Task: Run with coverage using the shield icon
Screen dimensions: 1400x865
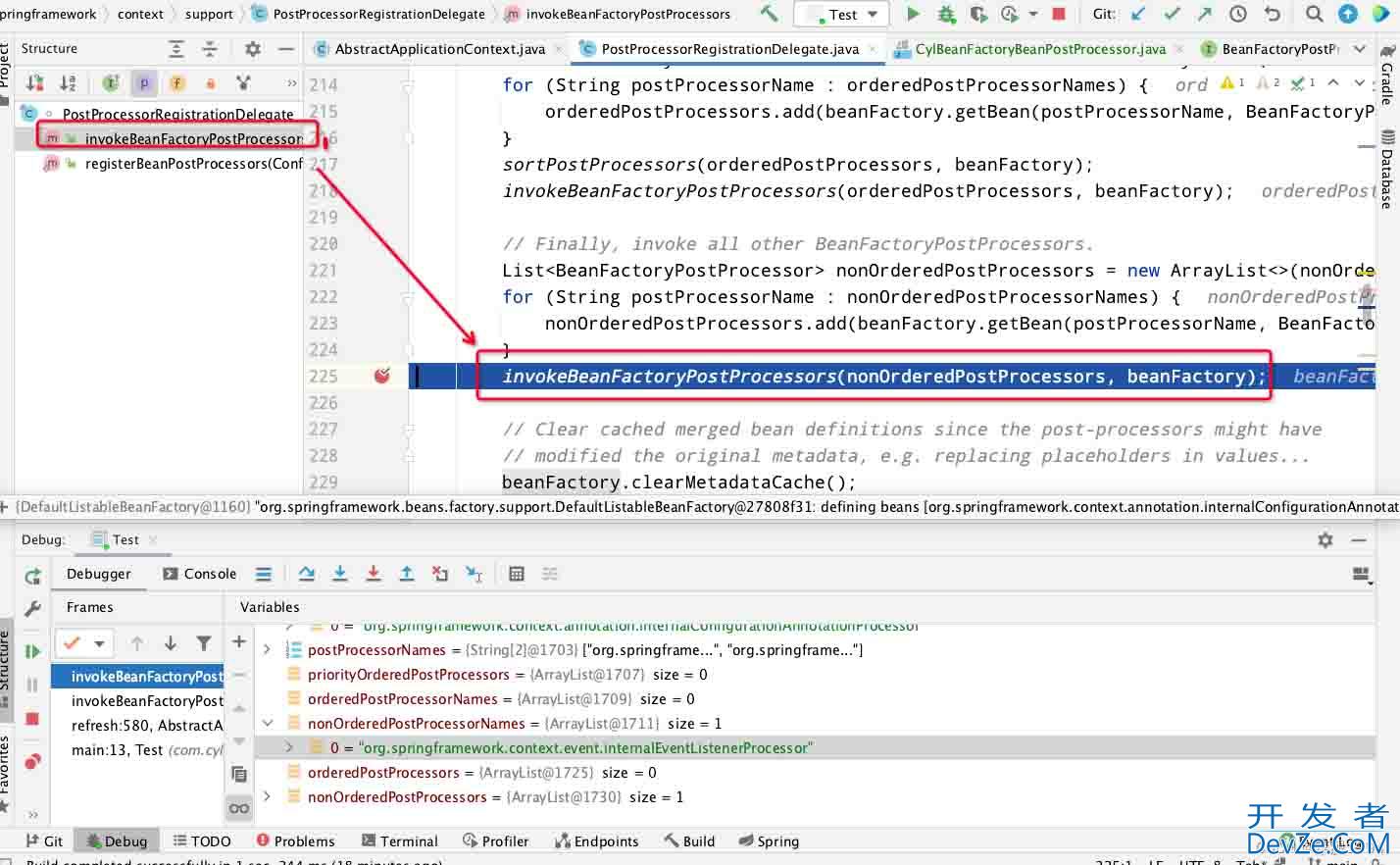Action: point(978,14)
